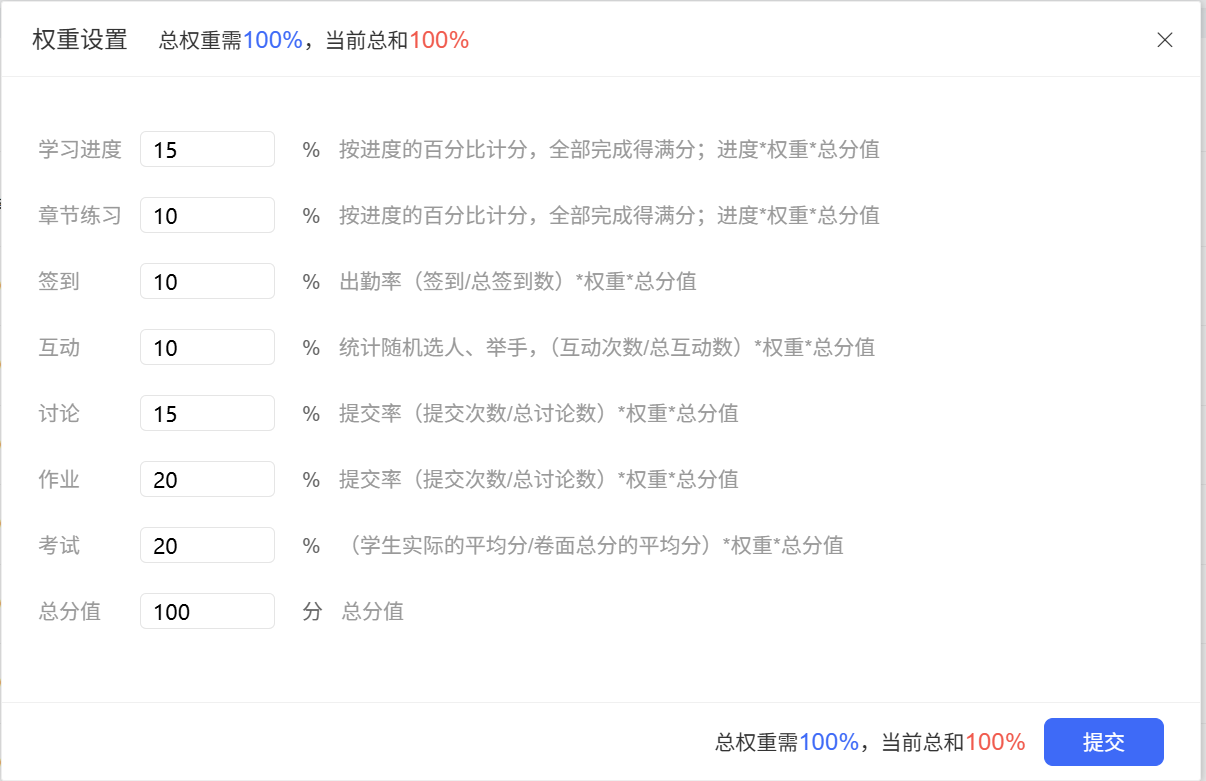Click the 总分值 input showing 100

pyautogui.click(x=207, y=612)
